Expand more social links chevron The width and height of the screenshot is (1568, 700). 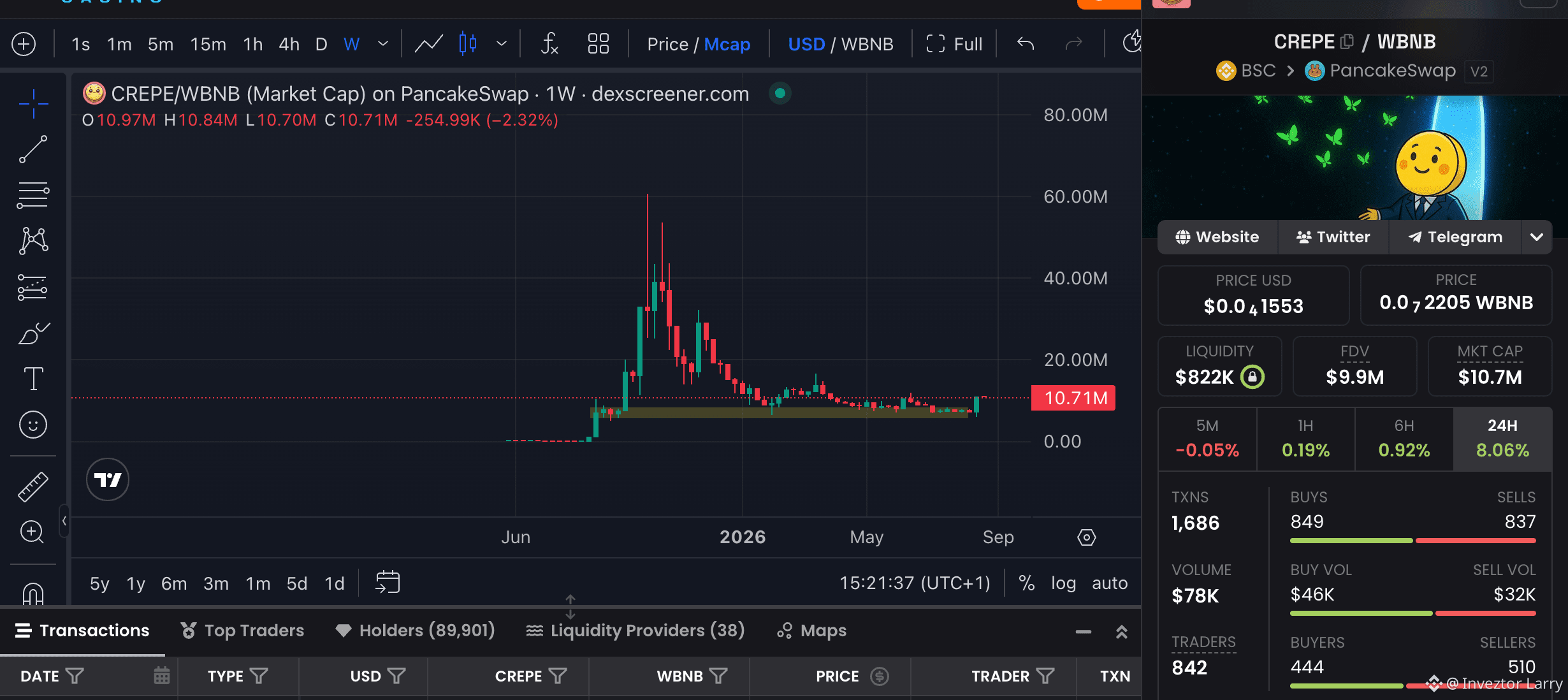tap(1537, 237)
